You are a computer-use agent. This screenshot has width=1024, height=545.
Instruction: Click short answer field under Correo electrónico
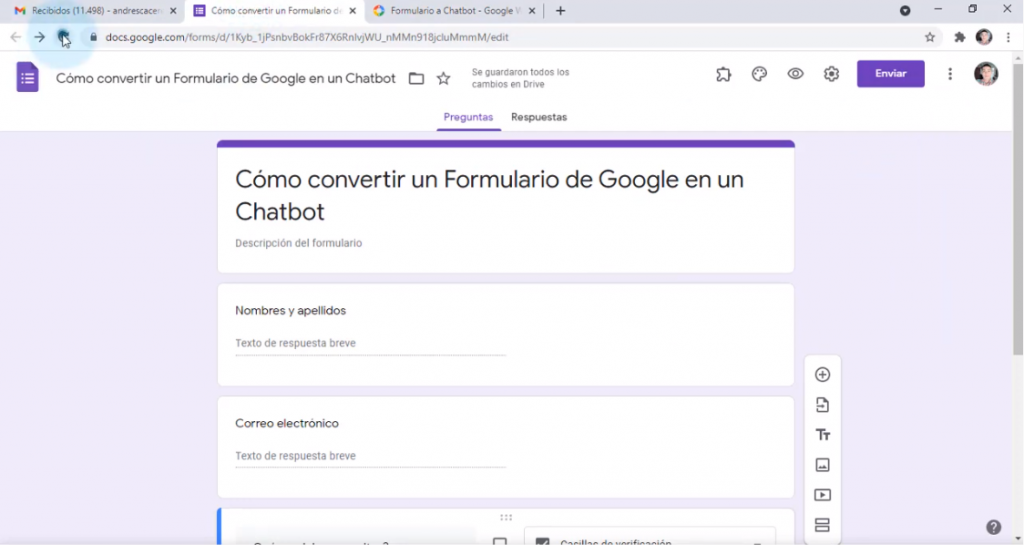(x=370, y=456)
